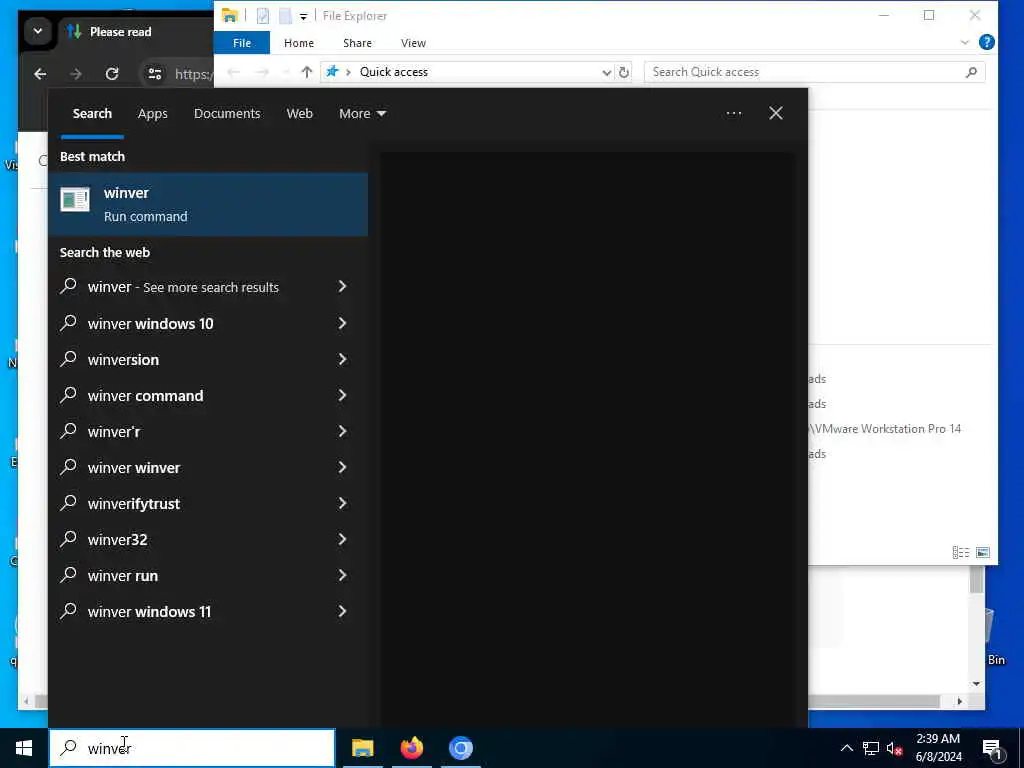The width and height of the screenshot is (1024, 768).
Task: Switch to the Web filter tab
Action: click(x=299, y=114)
